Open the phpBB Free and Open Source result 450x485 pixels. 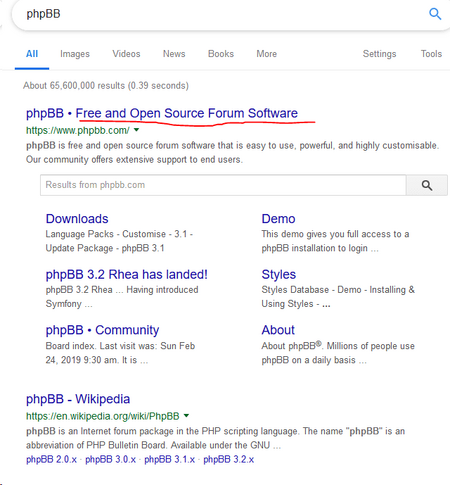pyautogui.click(x=162, y=113)
